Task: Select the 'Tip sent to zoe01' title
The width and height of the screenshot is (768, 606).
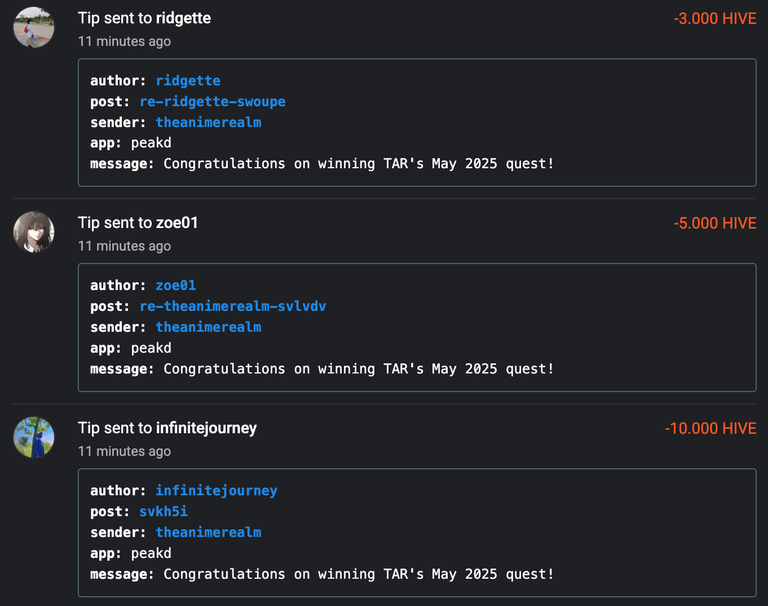Action: pos(138,223)
